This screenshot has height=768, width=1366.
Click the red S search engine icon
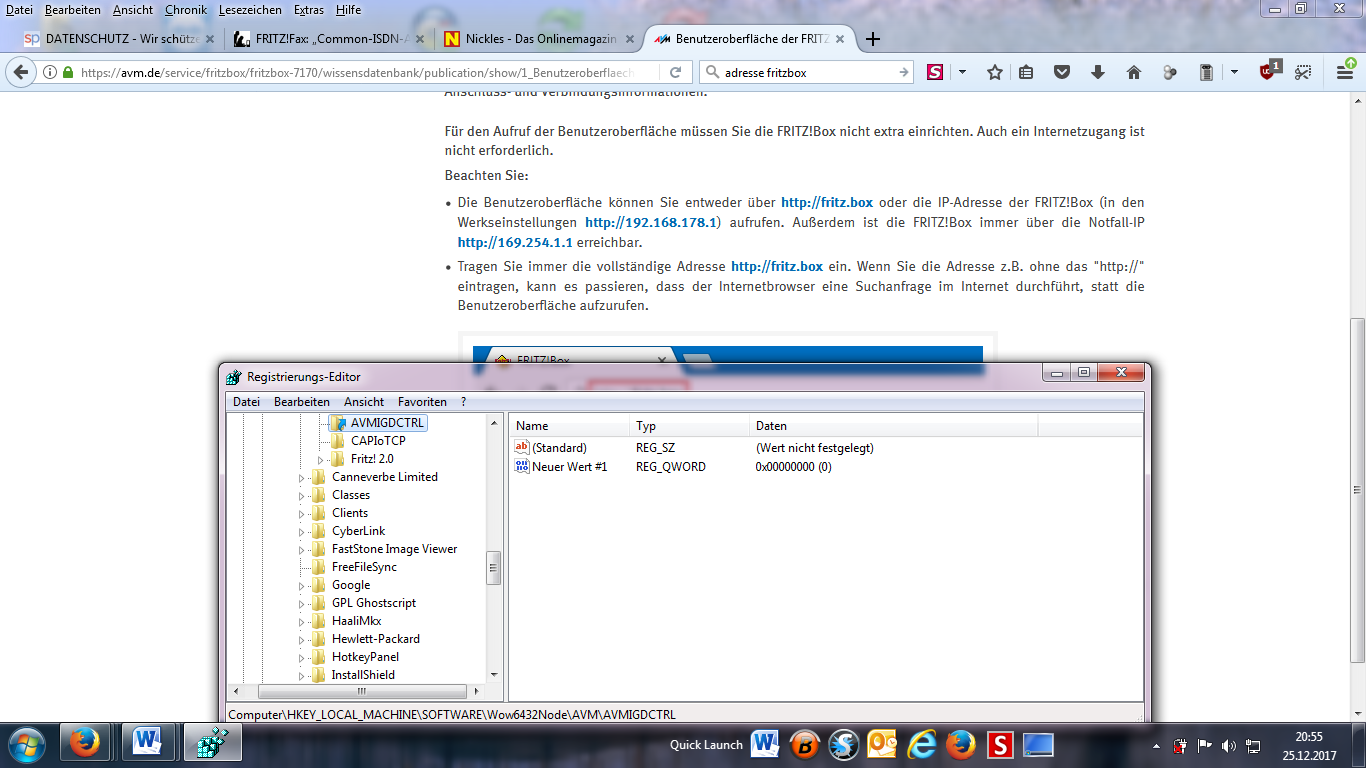(x=935, y=72)
